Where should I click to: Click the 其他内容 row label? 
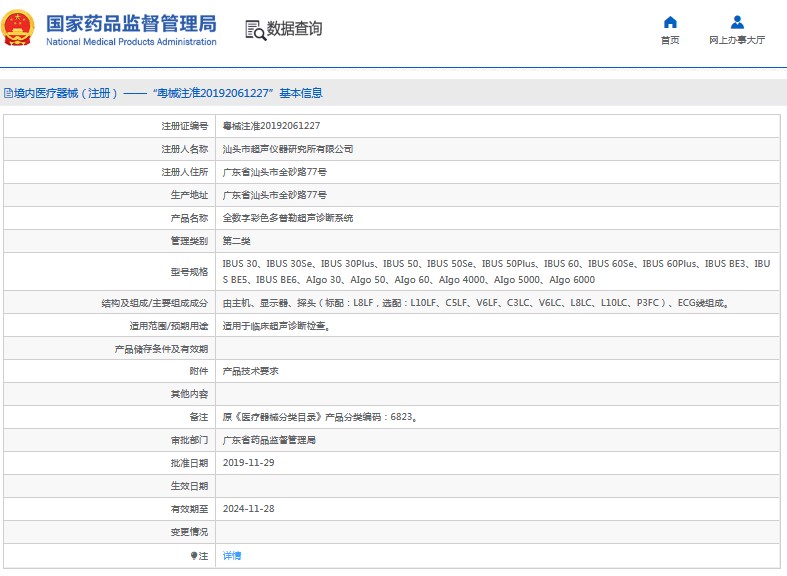[x=189, y=394]
